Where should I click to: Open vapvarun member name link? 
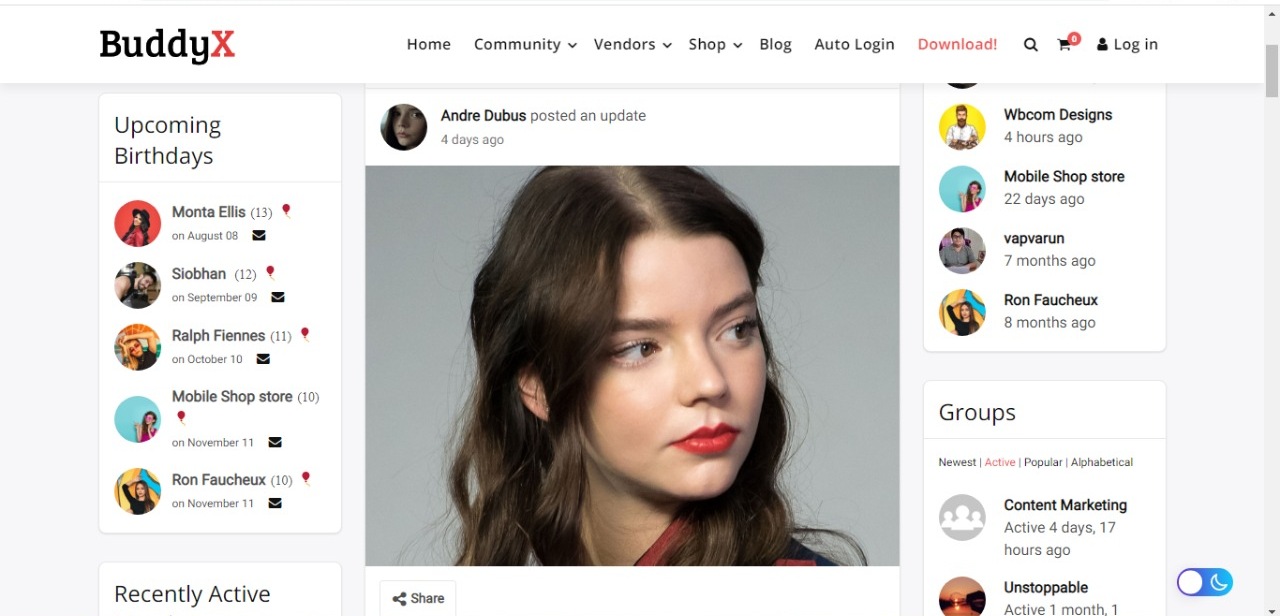pos(1034,238)
